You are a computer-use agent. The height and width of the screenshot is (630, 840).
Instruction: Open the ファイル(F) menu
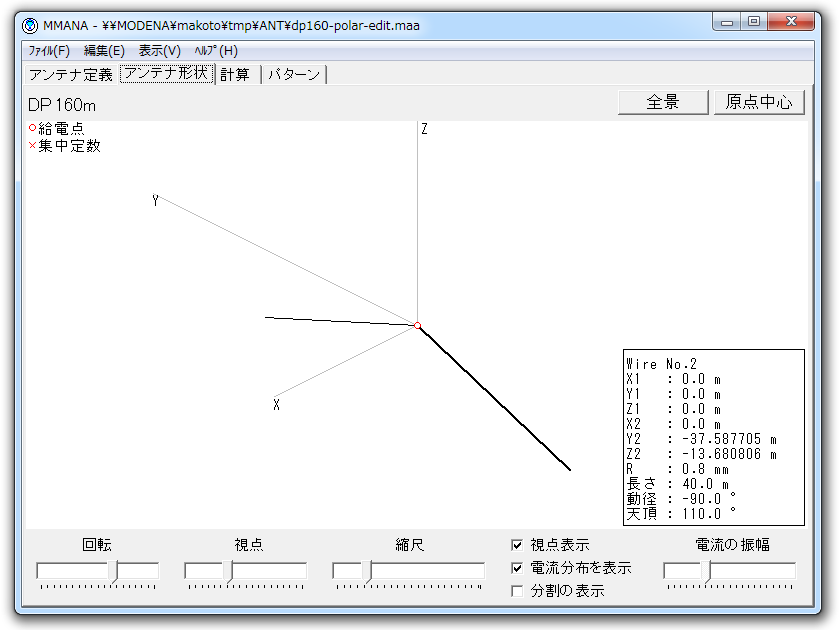(x=48, y=50)
